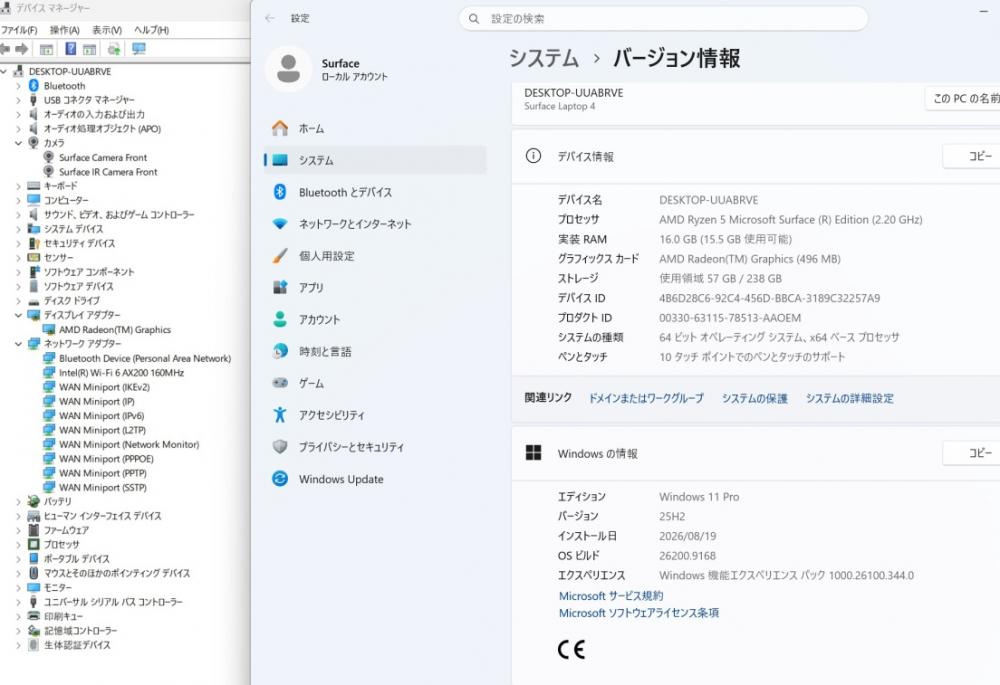Screen dimensions: 1000x685
Task: Select ヒューマン インターフェイス デバイス row
Action: [x=103, y=515]
